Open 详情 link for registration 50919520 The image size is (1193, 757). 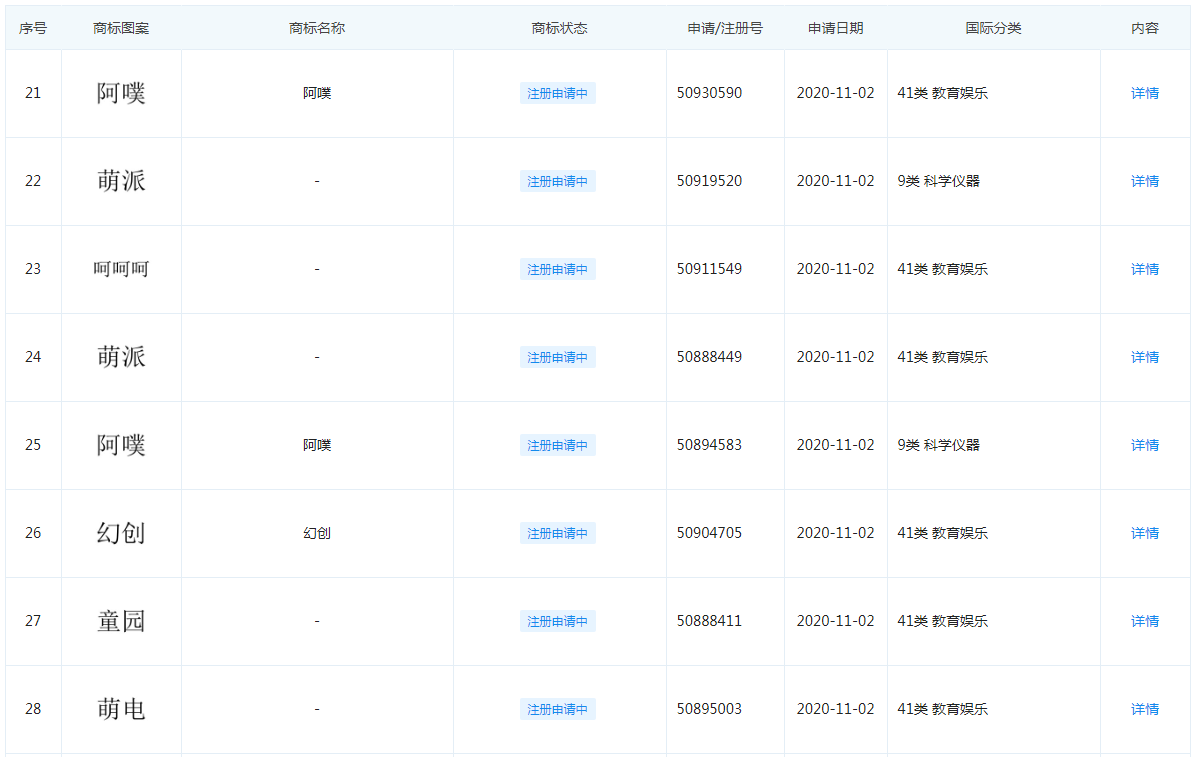click(1144, 181)
